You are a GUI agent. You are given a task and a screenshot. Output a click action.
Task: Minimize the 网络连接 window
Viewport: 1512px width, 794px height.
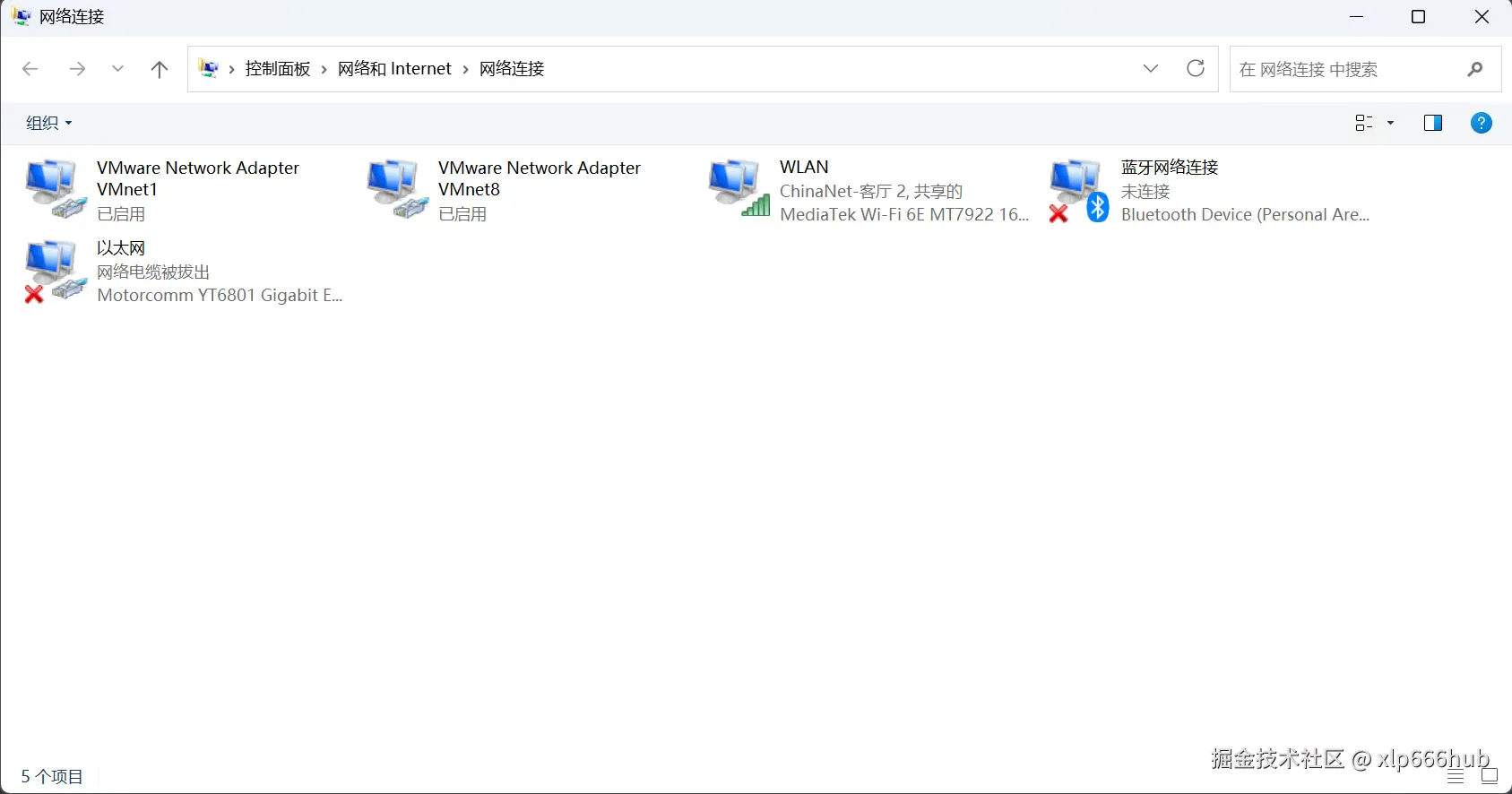pyautogui.click(x=1357, y=17)
